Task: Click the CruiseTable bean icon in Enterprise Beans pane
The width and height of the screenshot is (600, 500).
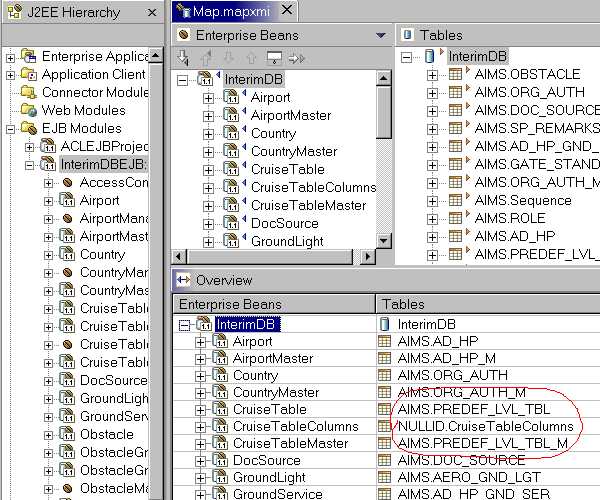Action: [x=229, y=169]
